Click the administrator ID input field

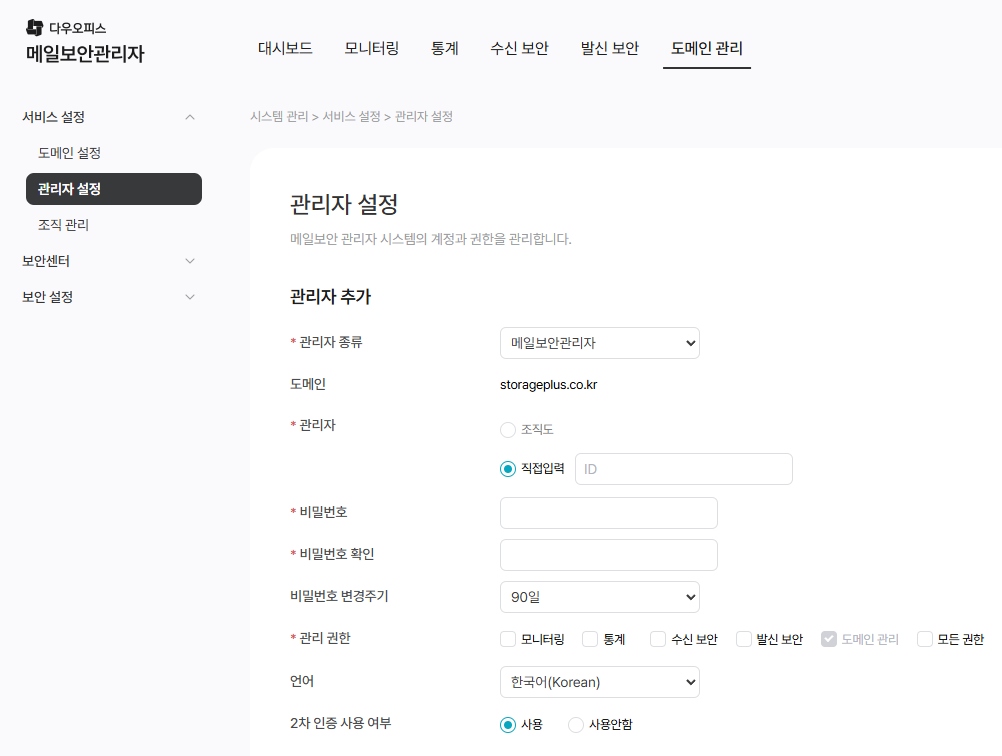[683, 469]
